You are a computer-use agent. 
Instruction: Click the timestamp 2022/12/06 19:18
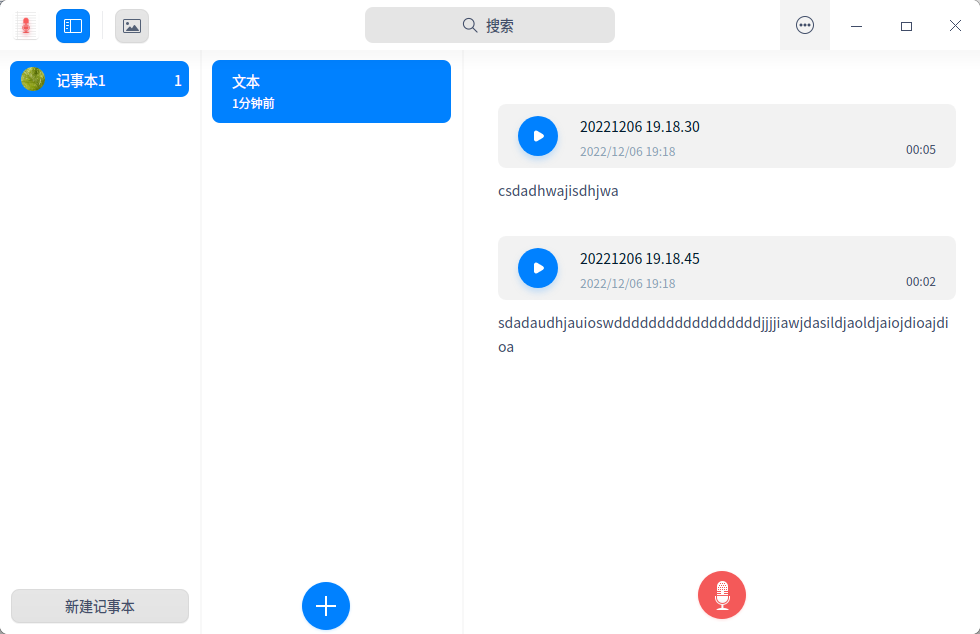tap(628, 151)
